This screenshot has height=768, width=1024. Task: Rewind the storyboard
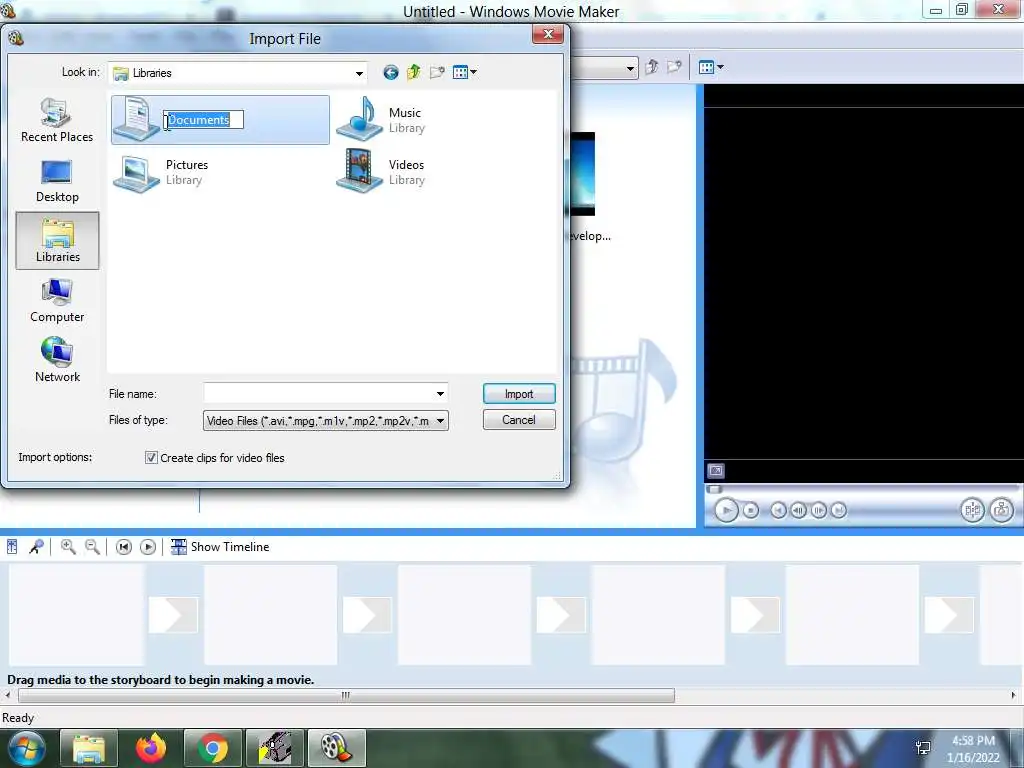123,547
